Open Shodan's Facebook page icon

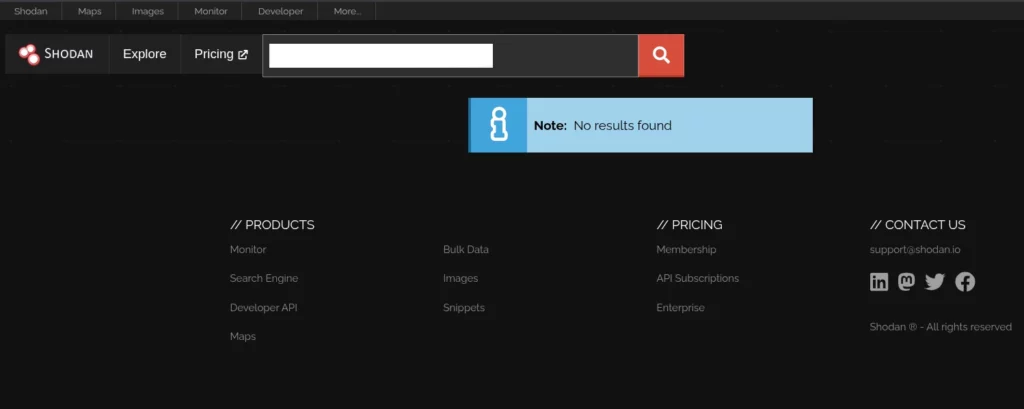click(965, 282)
